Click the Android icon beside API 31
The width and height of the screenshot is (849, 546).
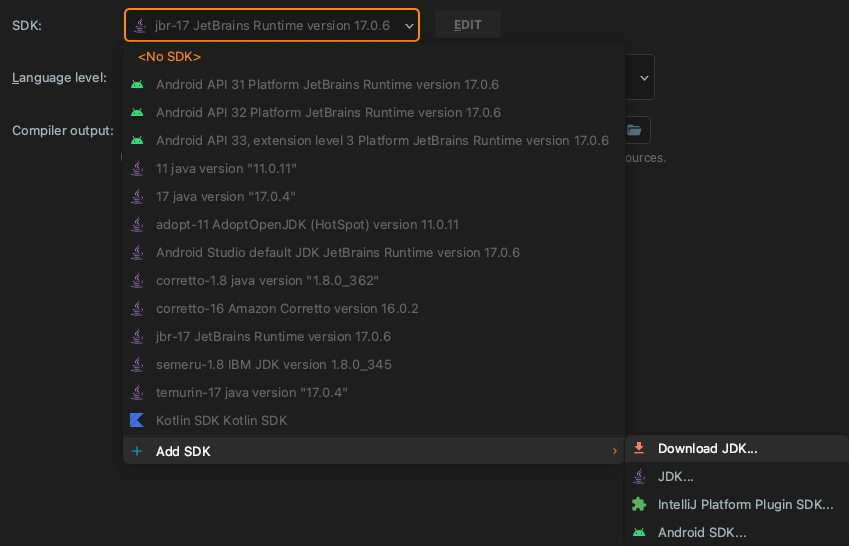click(137, 84)
